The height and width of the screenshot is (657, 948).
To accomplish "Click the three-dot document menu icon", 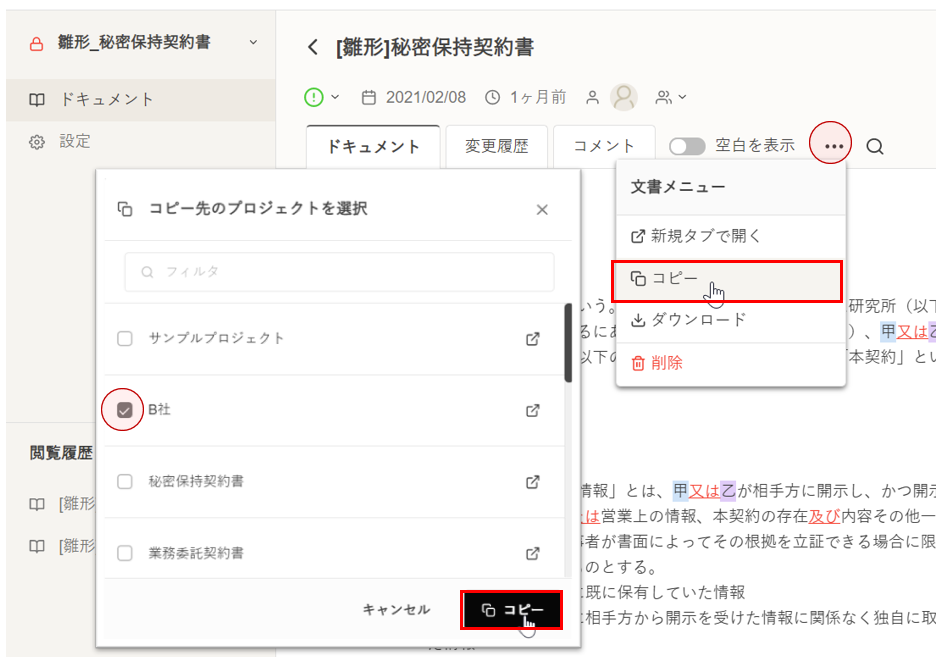I will click(834, 146).
